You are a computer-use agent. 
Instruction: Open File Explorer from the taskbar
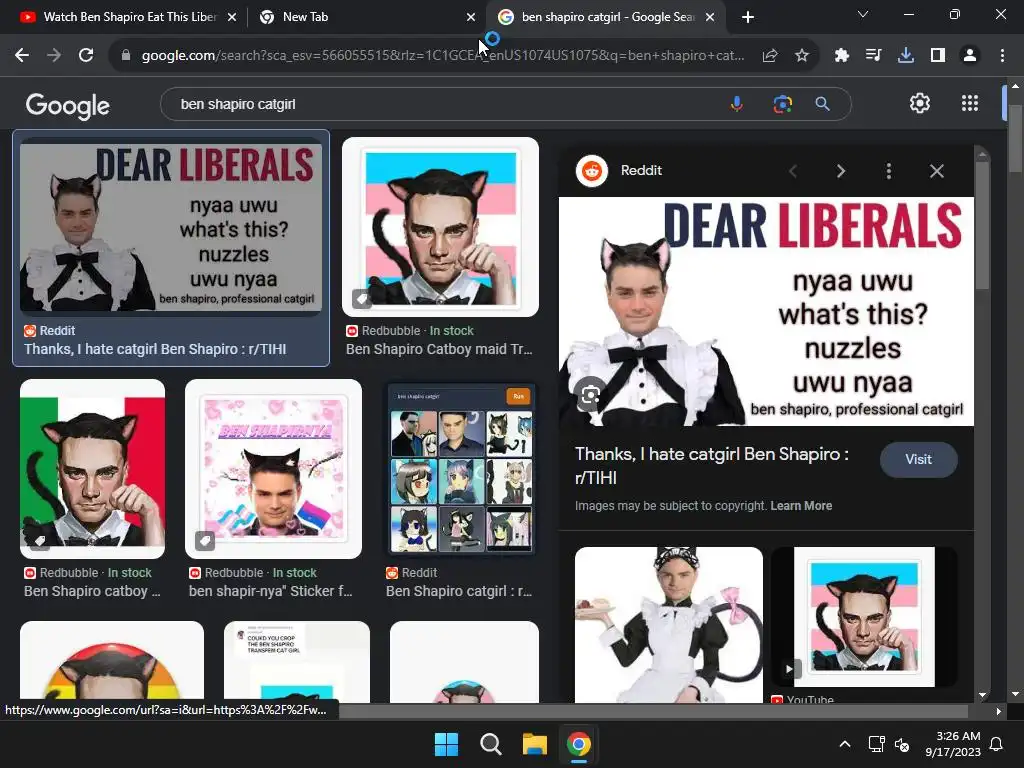[534, 744]
